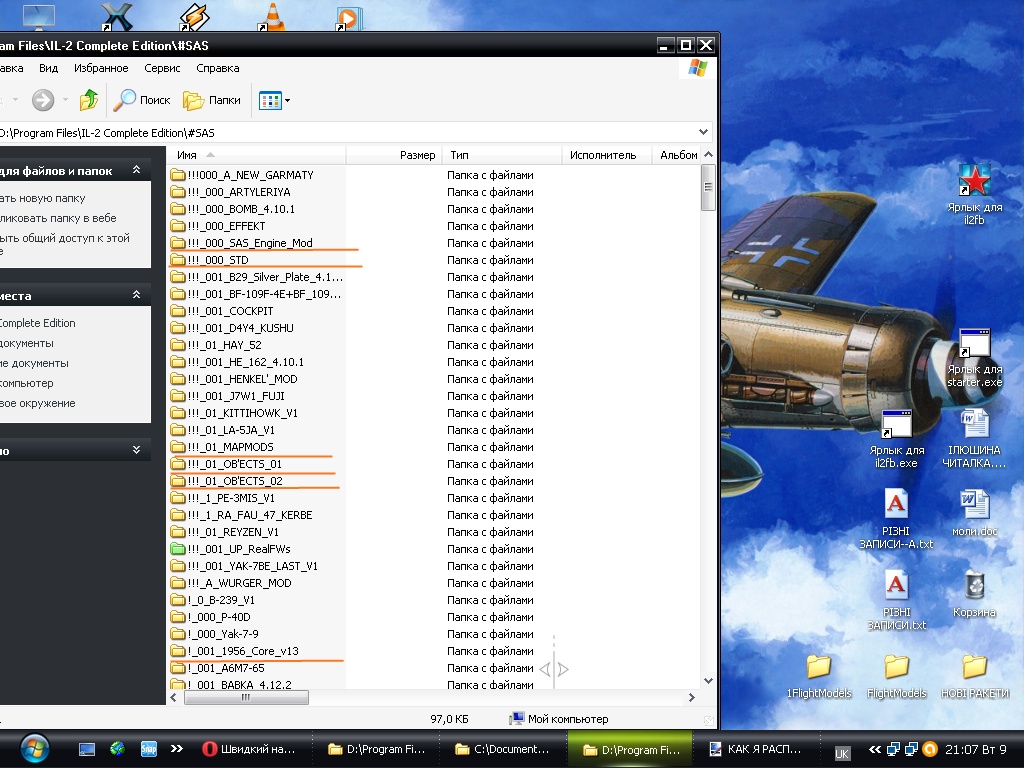Click the Up folder toolbar icon
The image size is (1024, 768).
coord(89,100)
